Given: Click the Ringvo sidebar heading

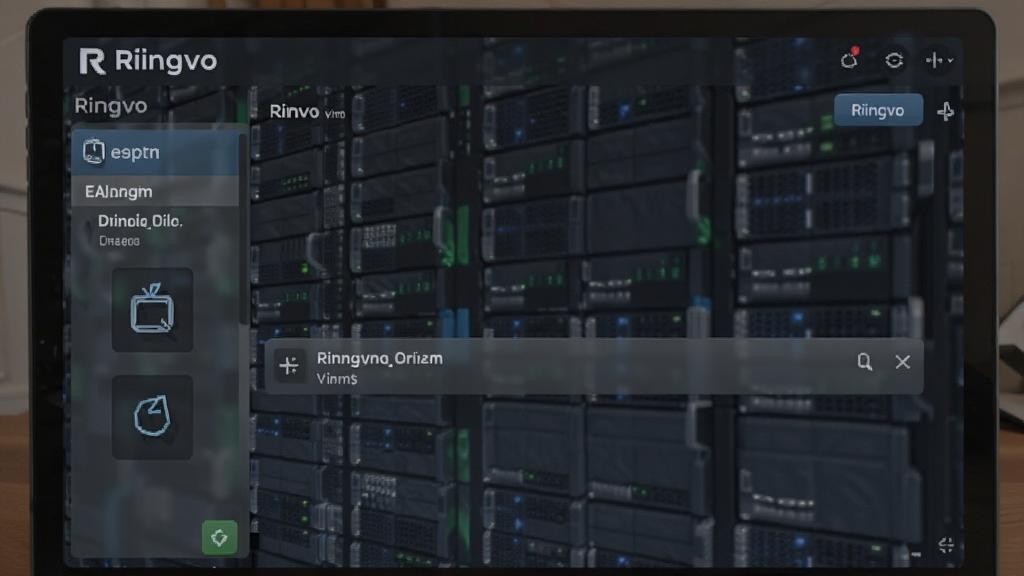Looking at the screenshot, I should click(110, 106).
